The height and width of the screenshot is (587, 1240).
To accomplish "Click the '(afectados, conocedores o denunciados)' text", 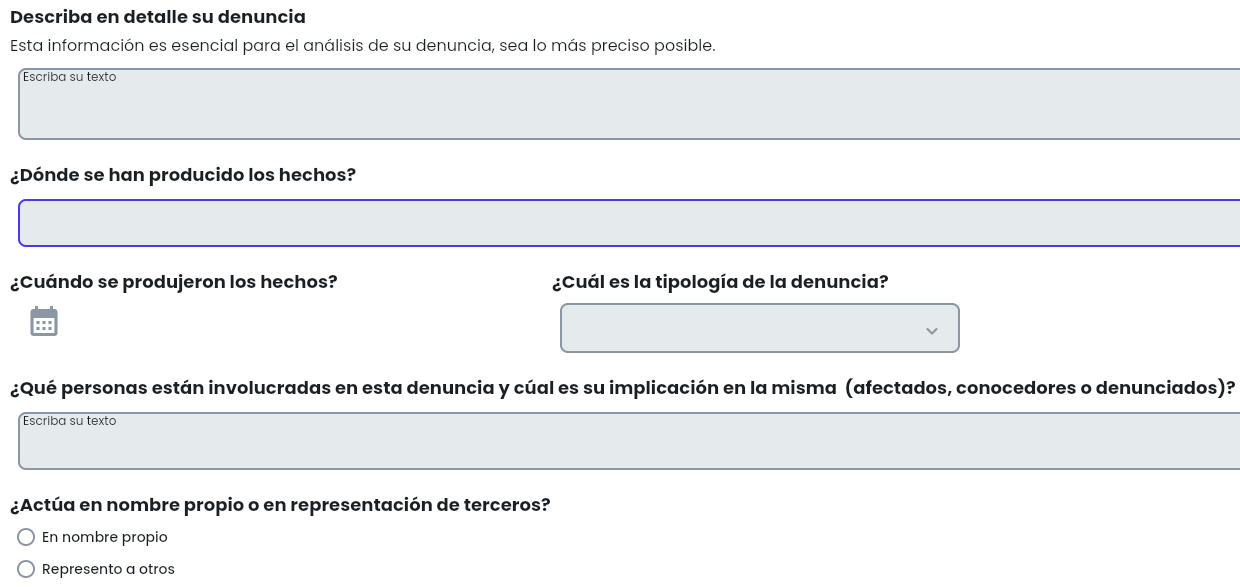I will point(1040,388).
